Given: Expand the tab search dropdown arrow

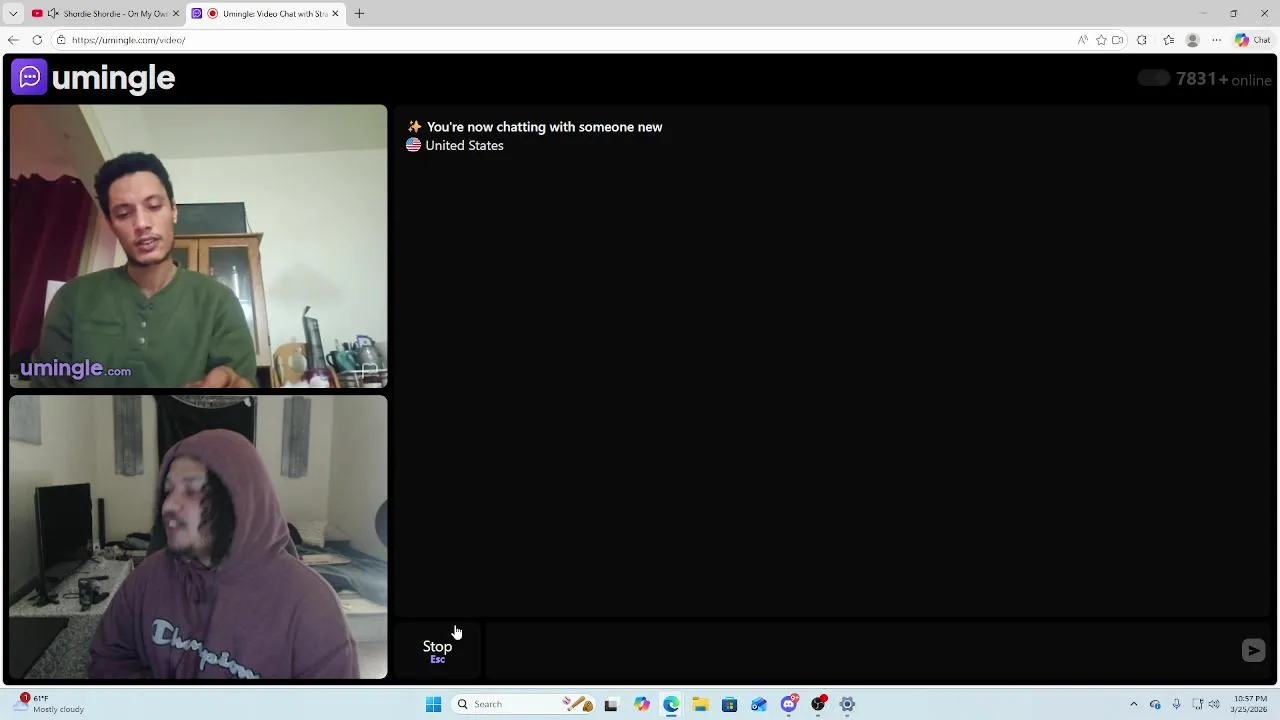Looking at the screenshot, I should (x=13, y=14).
